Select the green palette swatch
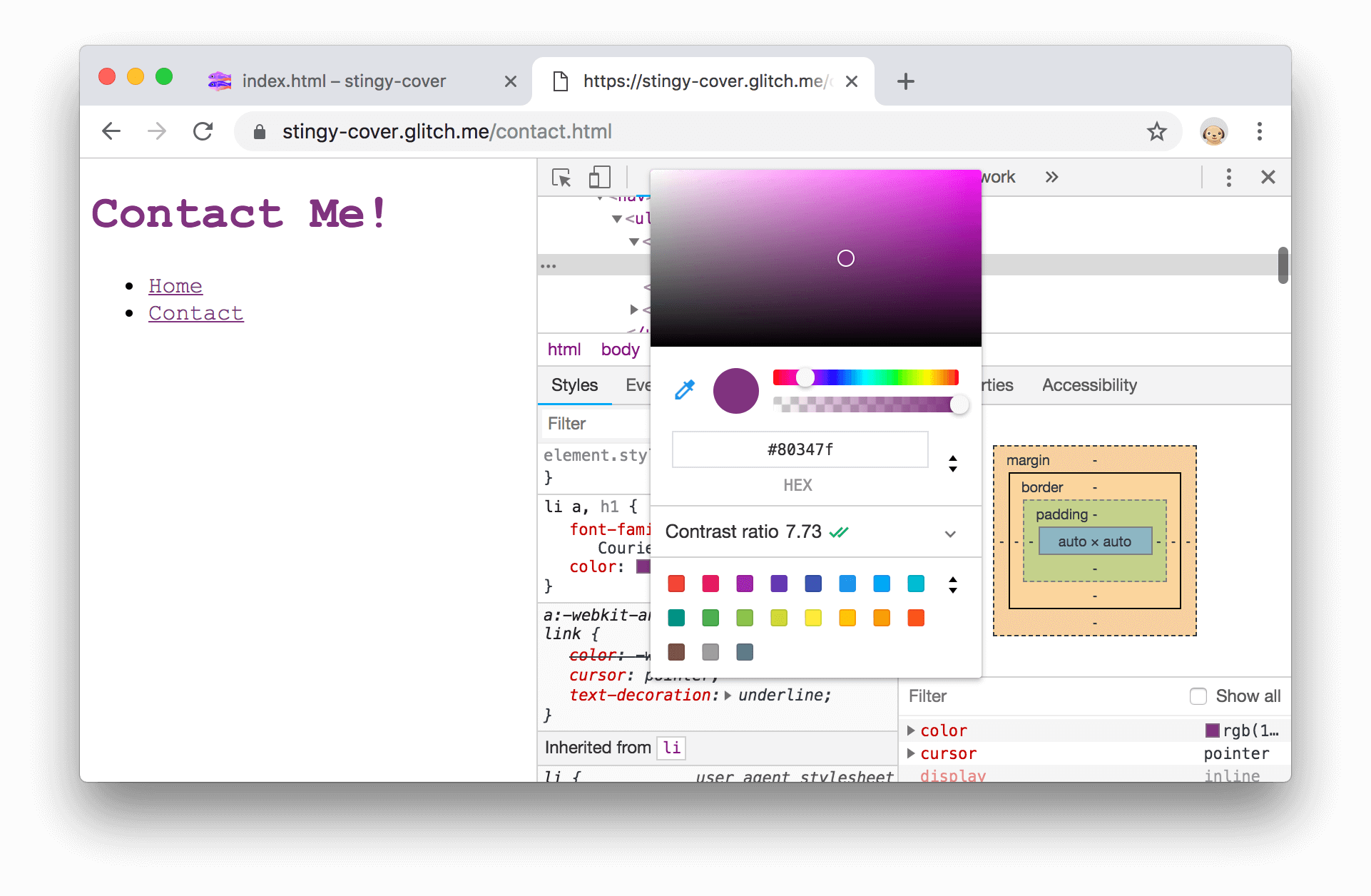 pos(710,618)
